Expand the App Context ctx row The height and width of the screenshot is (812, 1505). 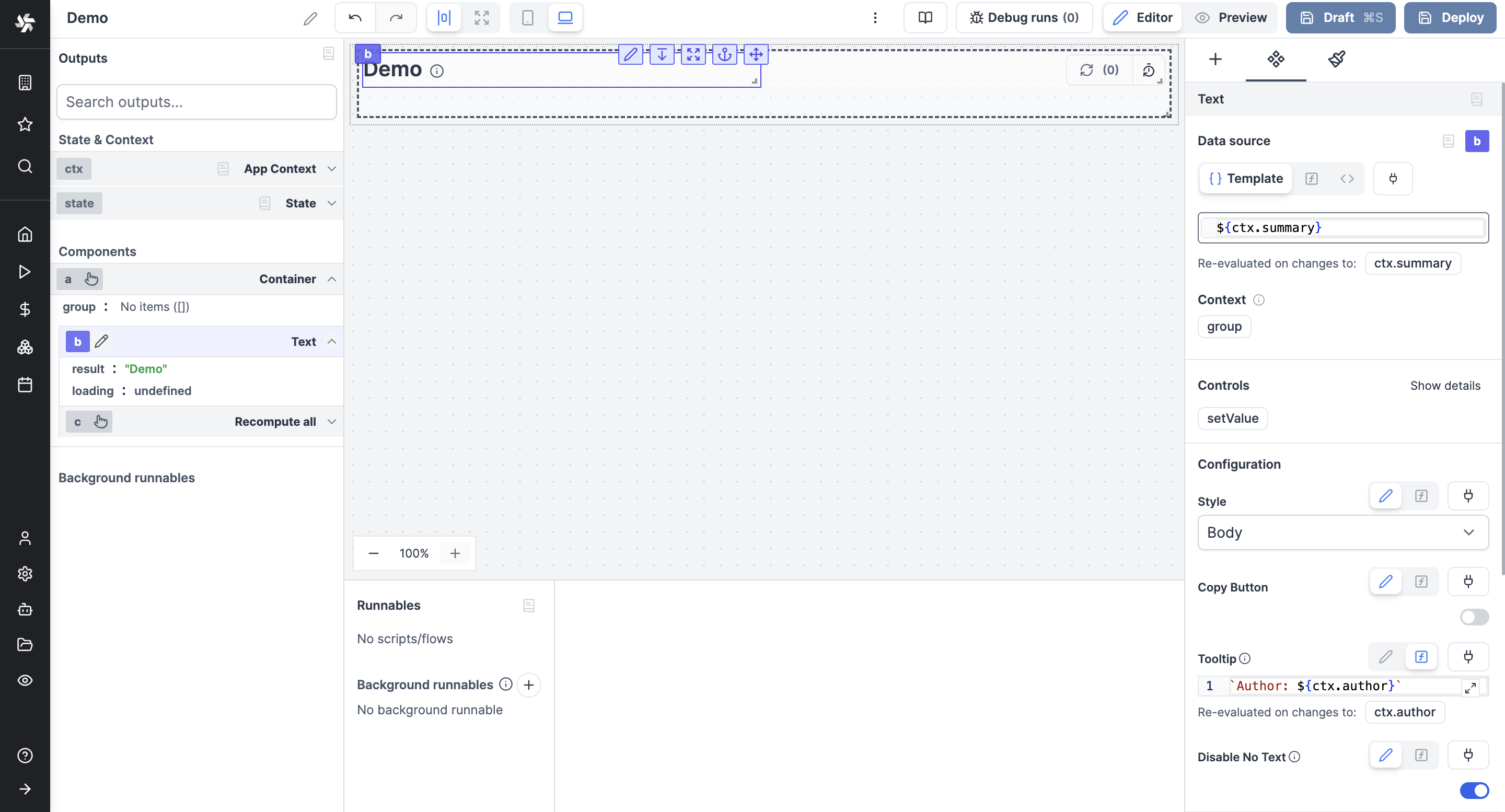coord(331,169)
